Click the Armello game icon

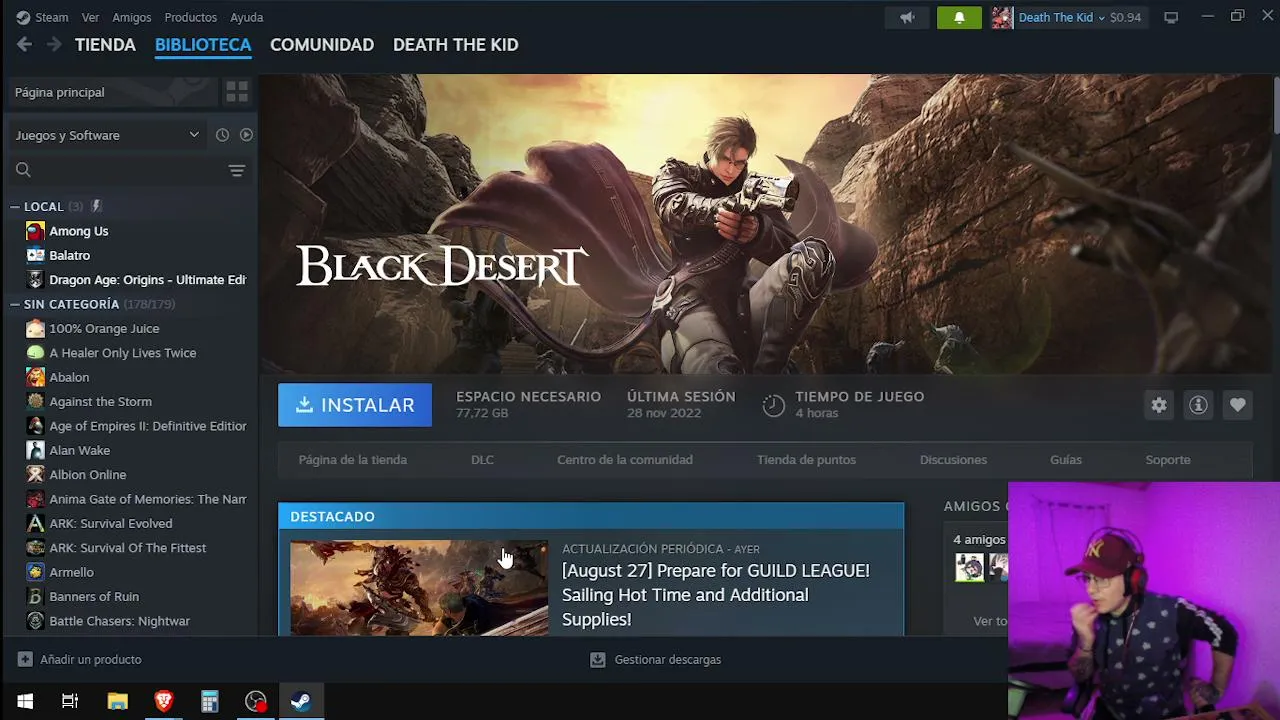[x=35, y=572]
